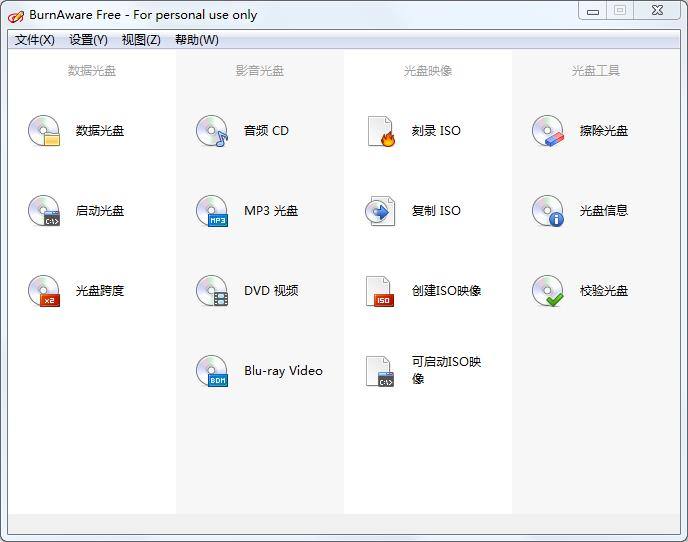Open the 复制 ISO copy icon

[380, 211]
